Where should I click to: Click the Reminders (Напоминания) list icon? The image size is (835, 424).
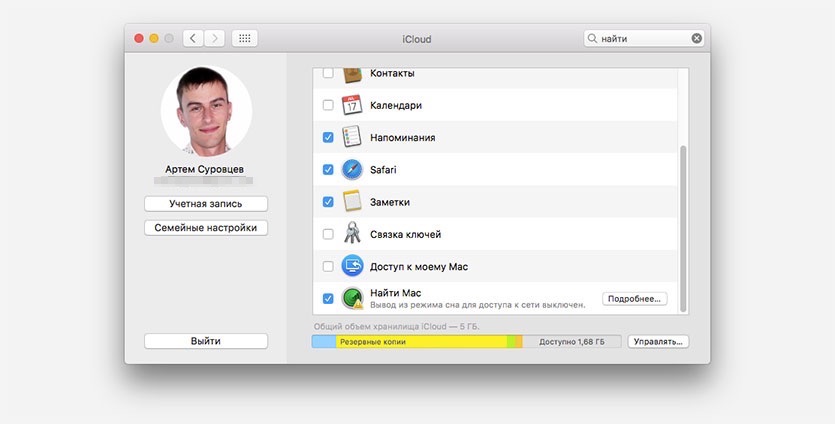coord(352,137)
